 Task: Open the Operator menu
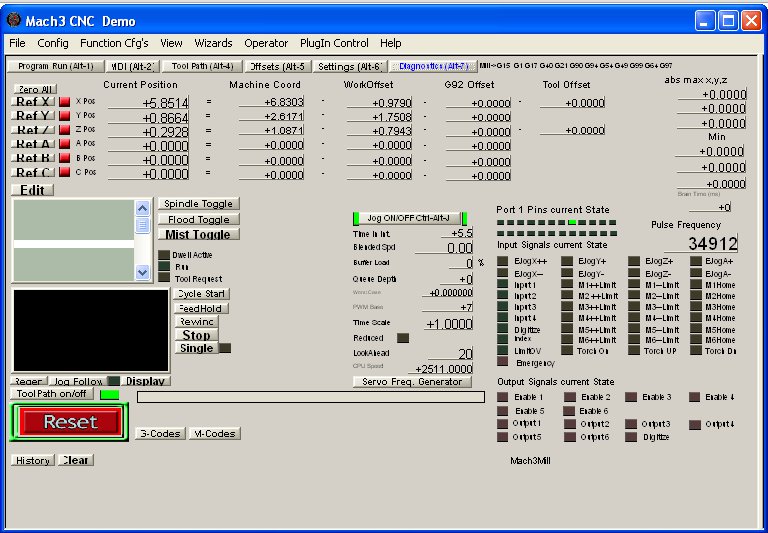pyautogui.click(x=266, y=43)
